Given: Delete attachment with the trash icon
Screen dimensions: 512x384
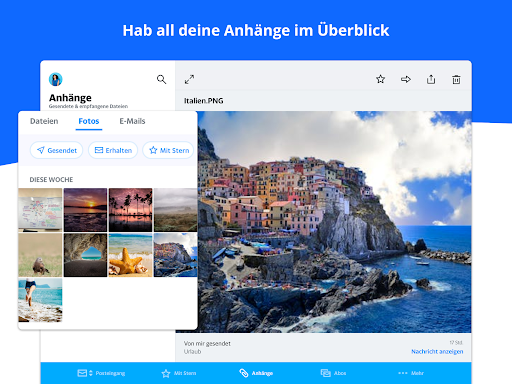Looking at the screenshot, I should tap(456, 80).
